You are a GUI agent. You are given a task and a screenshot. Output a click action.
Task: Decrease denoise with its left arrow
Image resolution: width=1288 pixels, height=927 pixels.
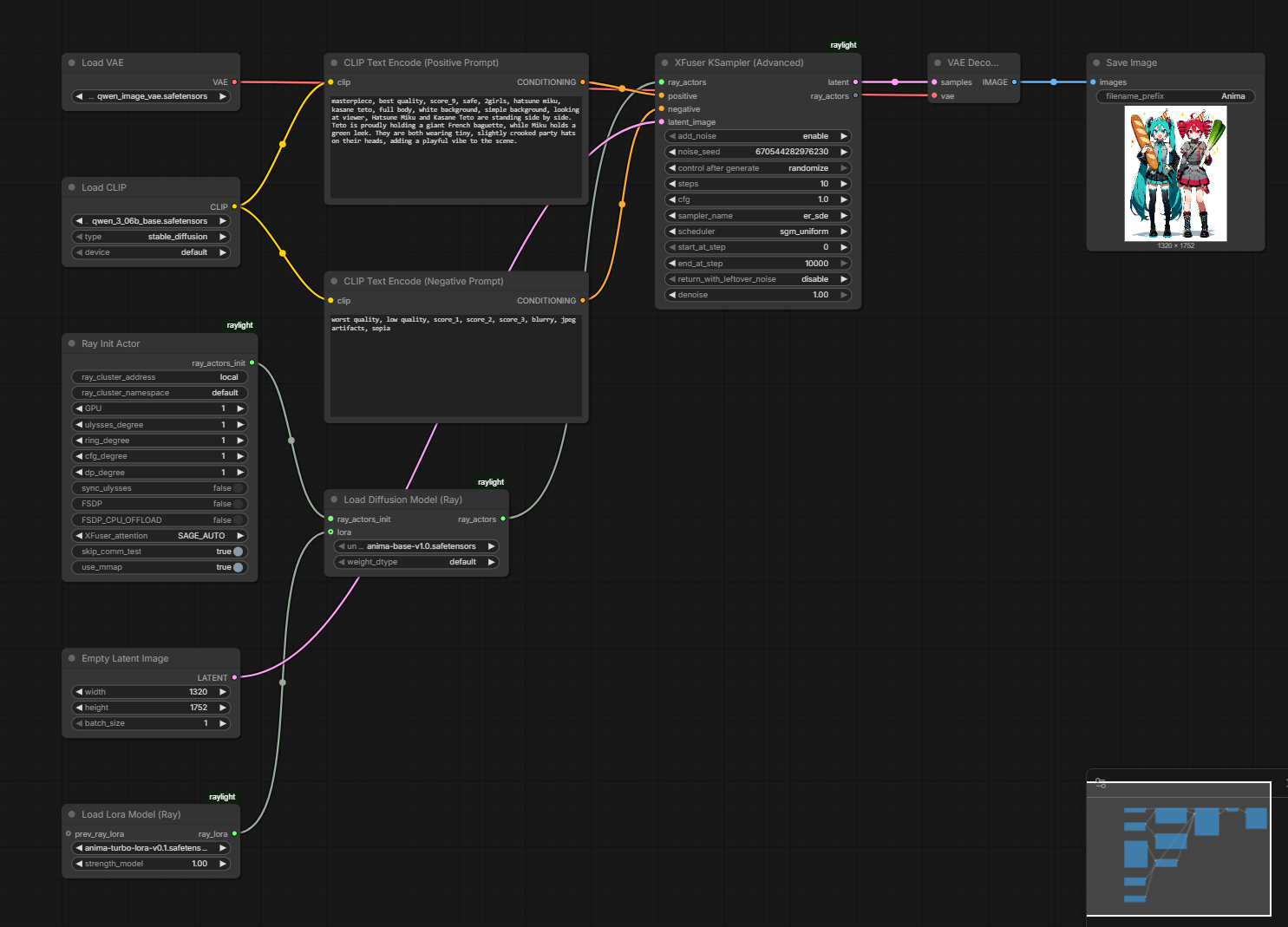(x=672, y=295)
